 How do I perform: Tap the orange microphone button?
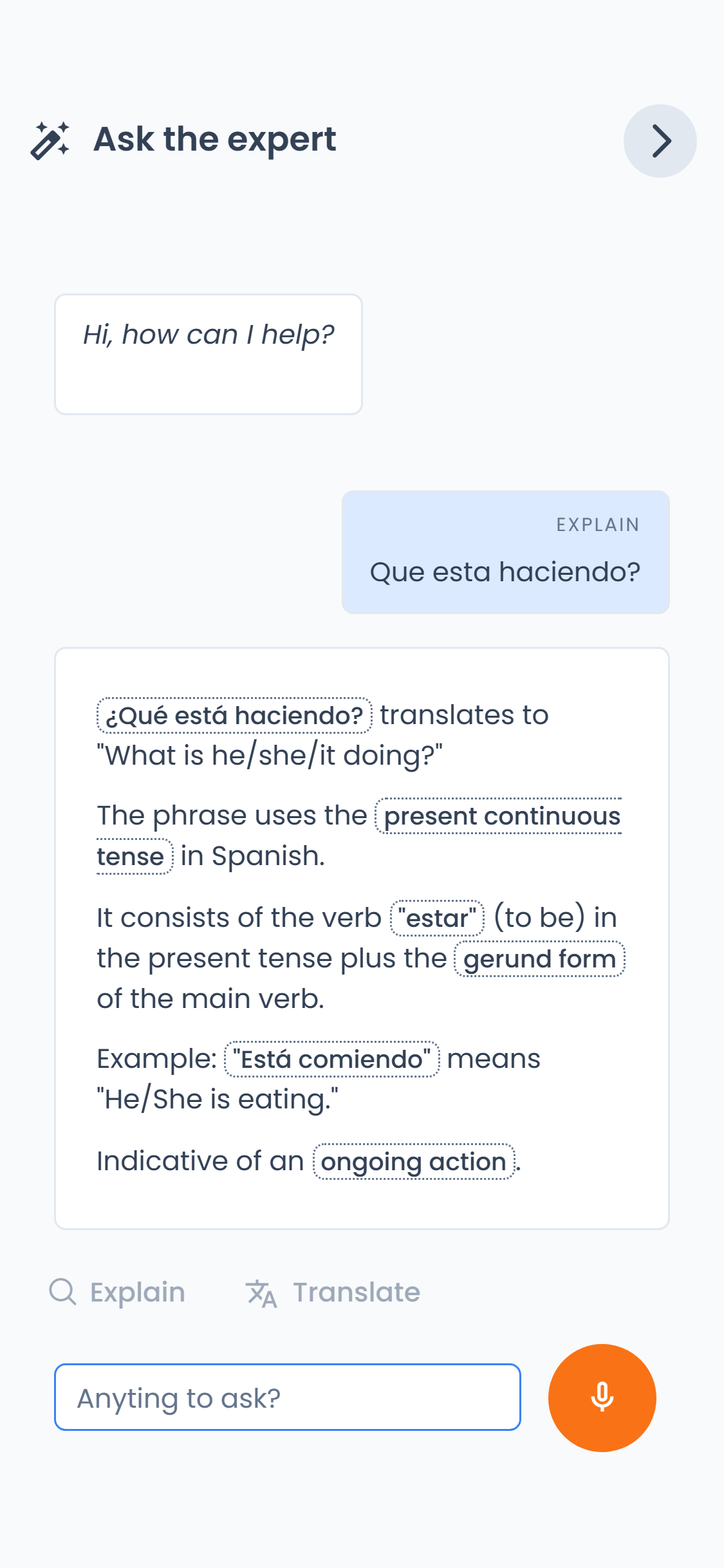click(602, 1397)
